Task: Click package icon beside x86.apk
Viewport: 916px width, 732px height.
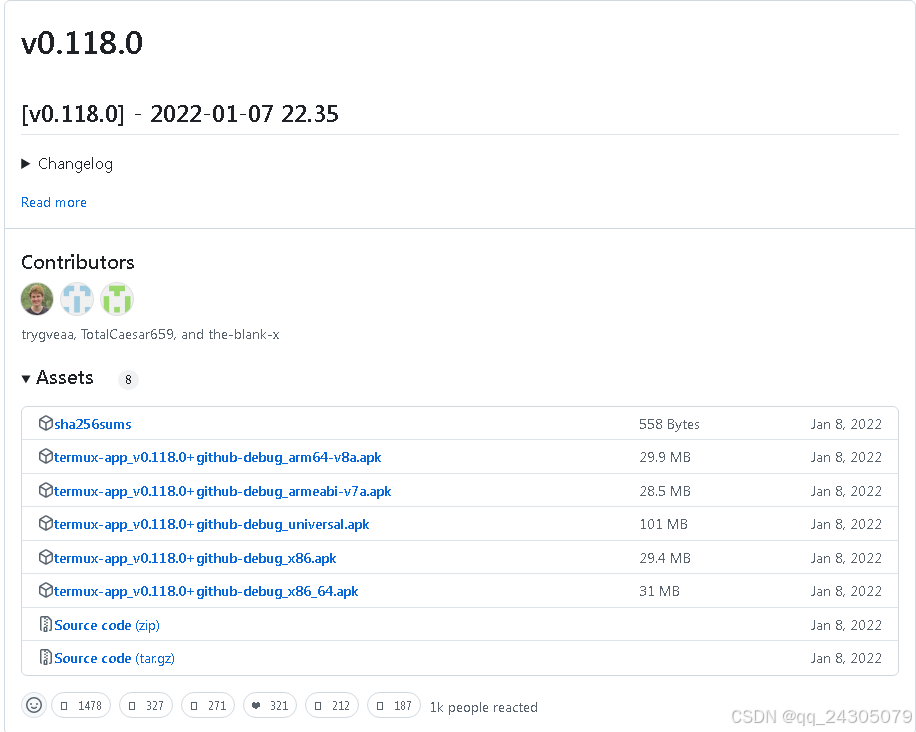Action: [x=46, y=557]
